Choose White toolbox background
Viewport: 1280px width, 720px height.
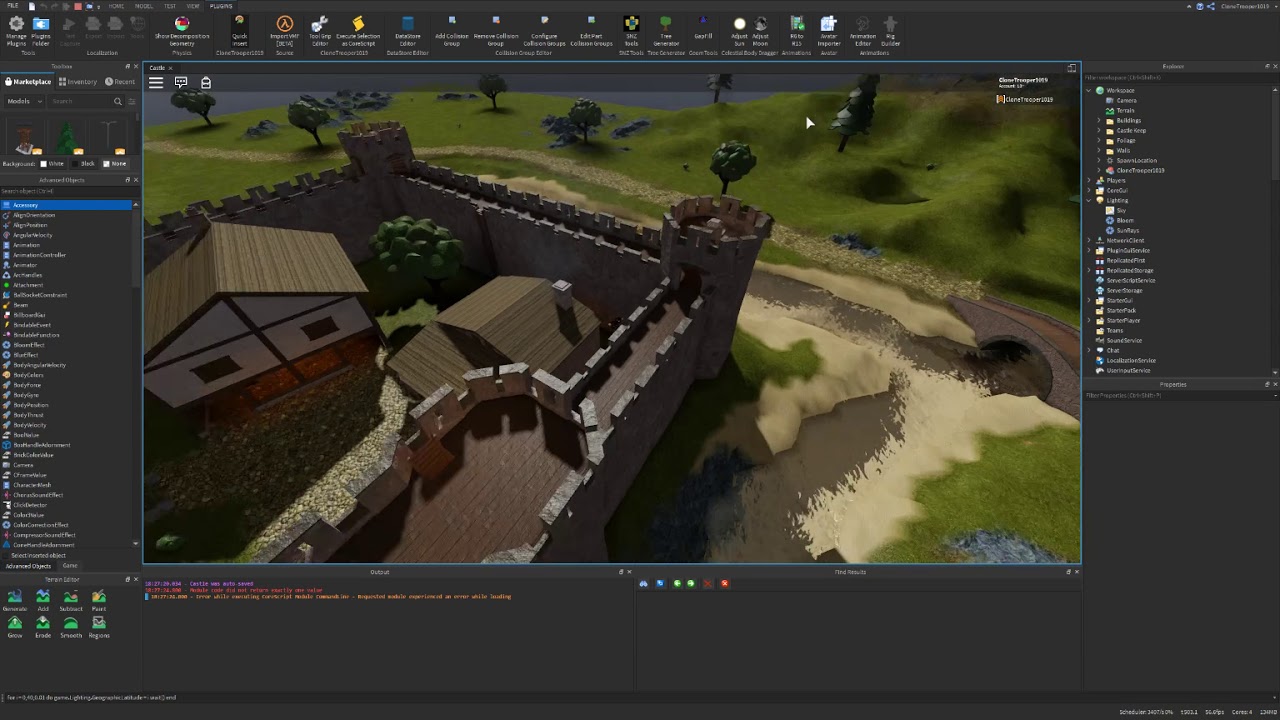[52, 163]
